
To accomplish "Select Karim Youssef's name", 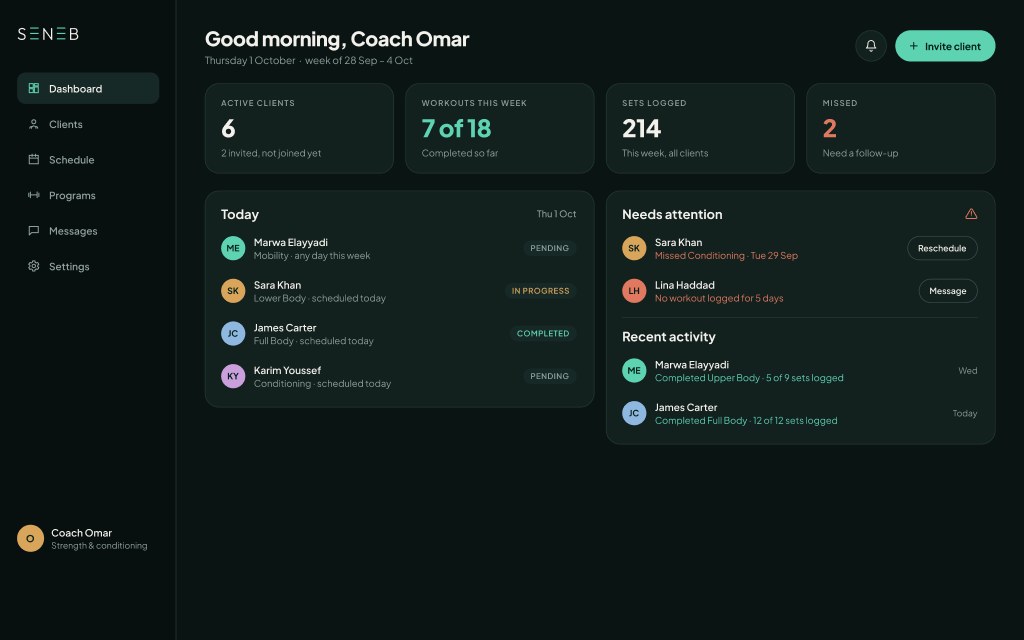I will tap(287, 370).
